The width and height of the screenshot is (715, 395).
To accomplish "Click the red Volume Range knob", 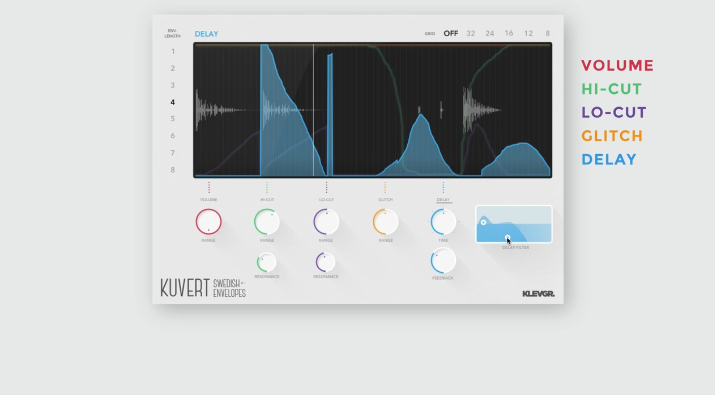I will (209, 222).
